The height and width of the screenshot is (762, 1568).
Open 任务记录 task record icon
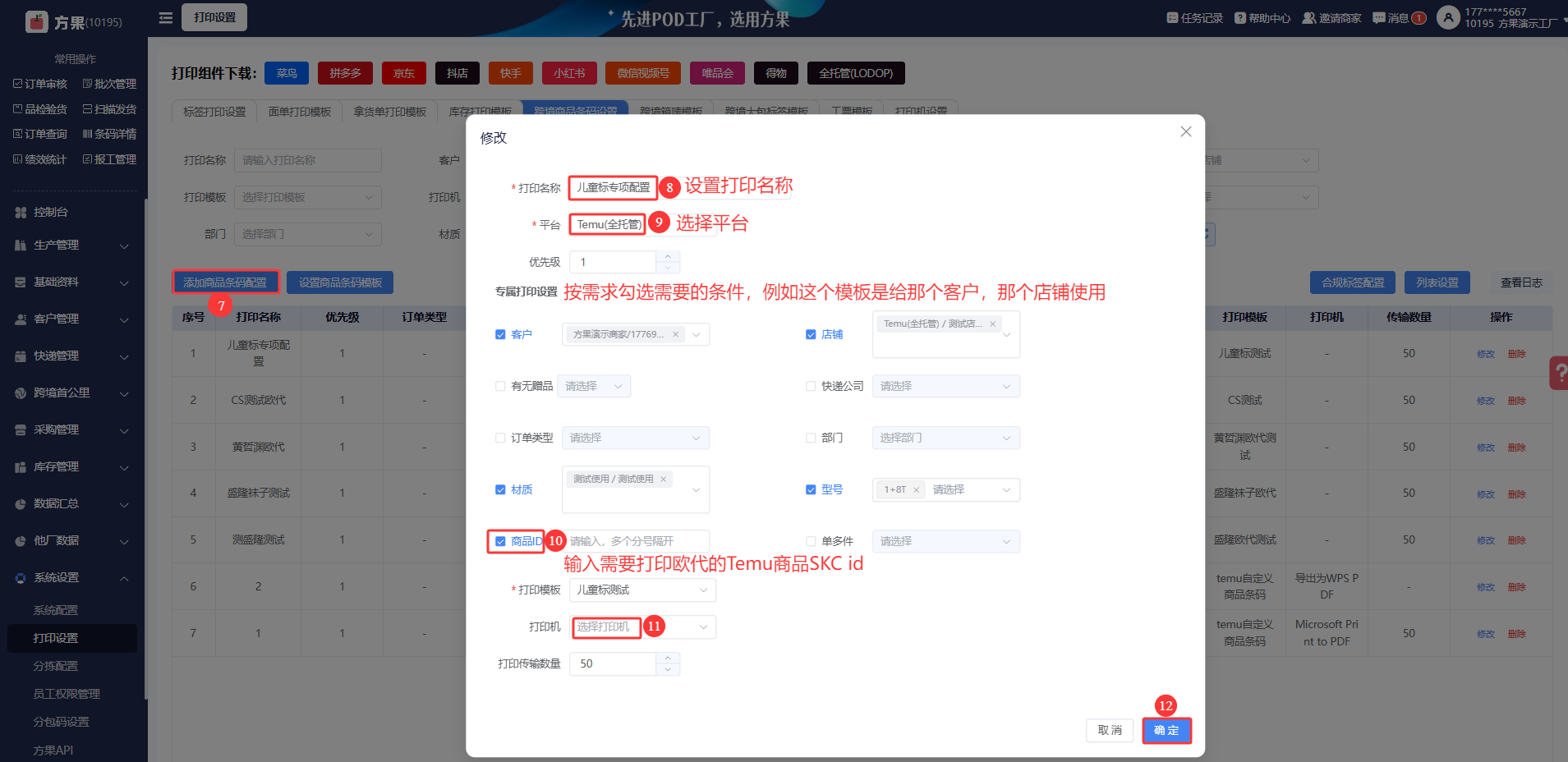tap(1173, 17)
